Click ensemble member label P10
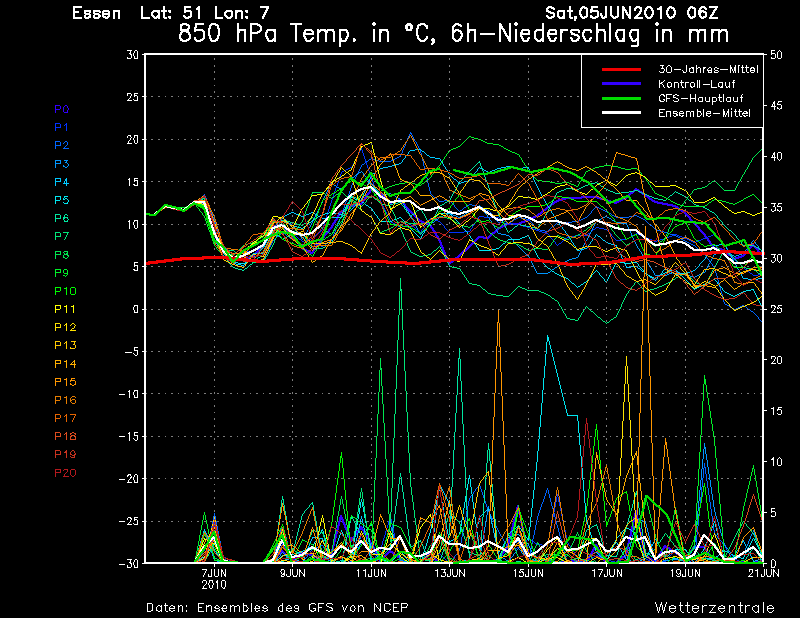The image size is (800, 618). coord(64,291)
